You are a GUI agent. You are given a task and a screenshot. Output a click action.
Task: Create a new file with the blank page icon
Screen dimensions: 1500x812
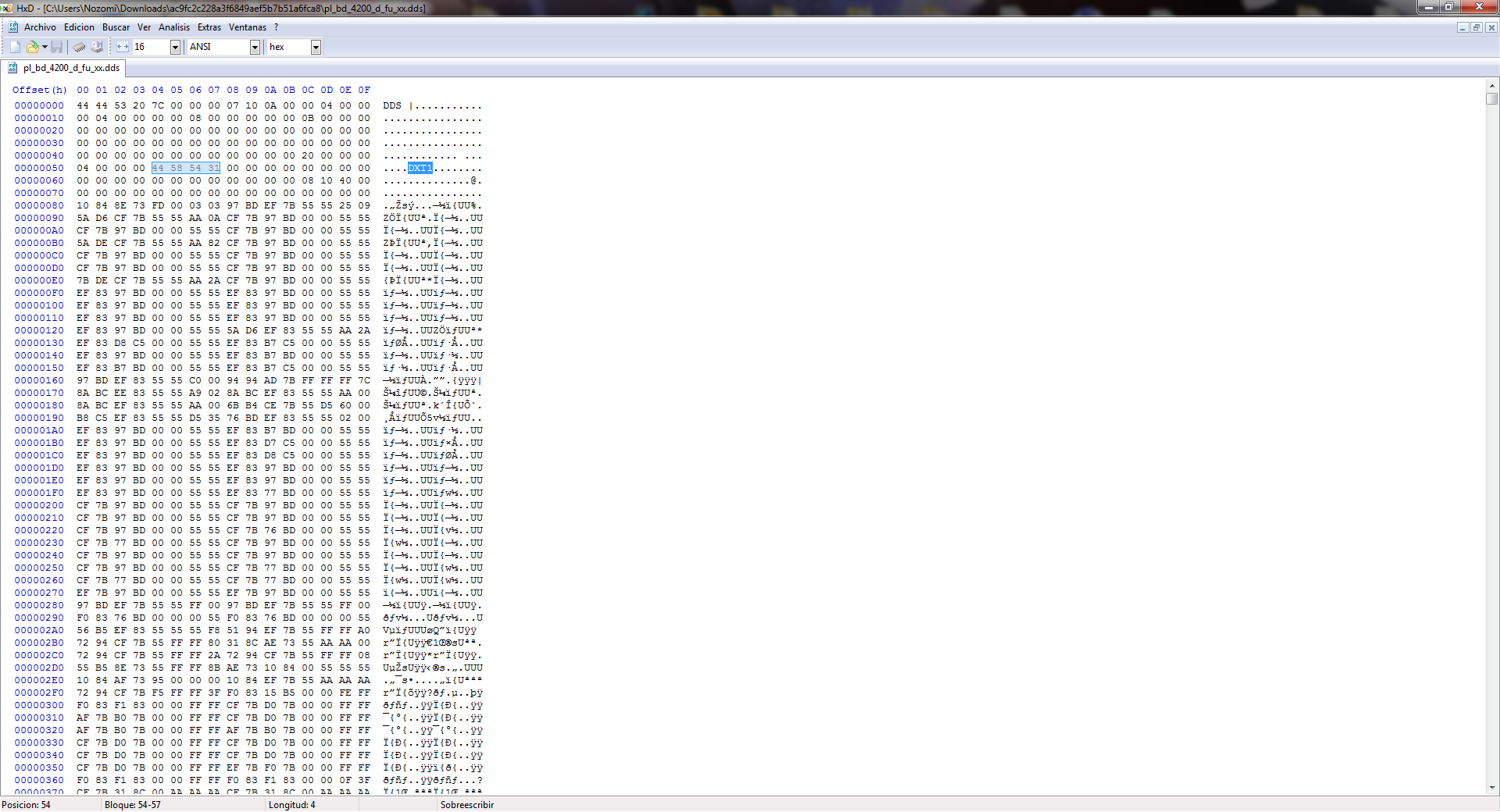click(15, 47)
